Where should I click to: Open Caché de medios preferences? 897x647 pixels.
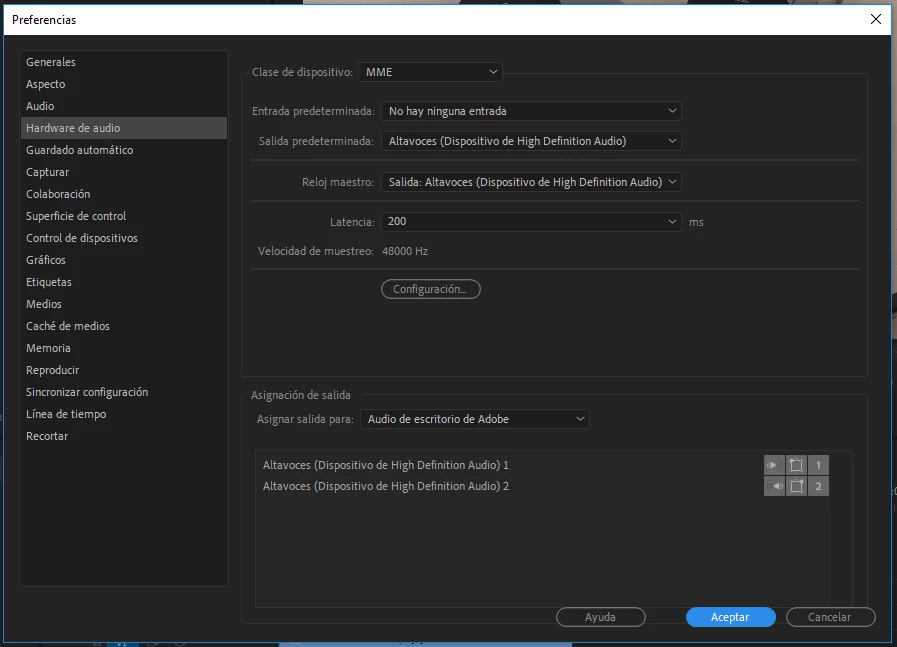coord(124,326)
